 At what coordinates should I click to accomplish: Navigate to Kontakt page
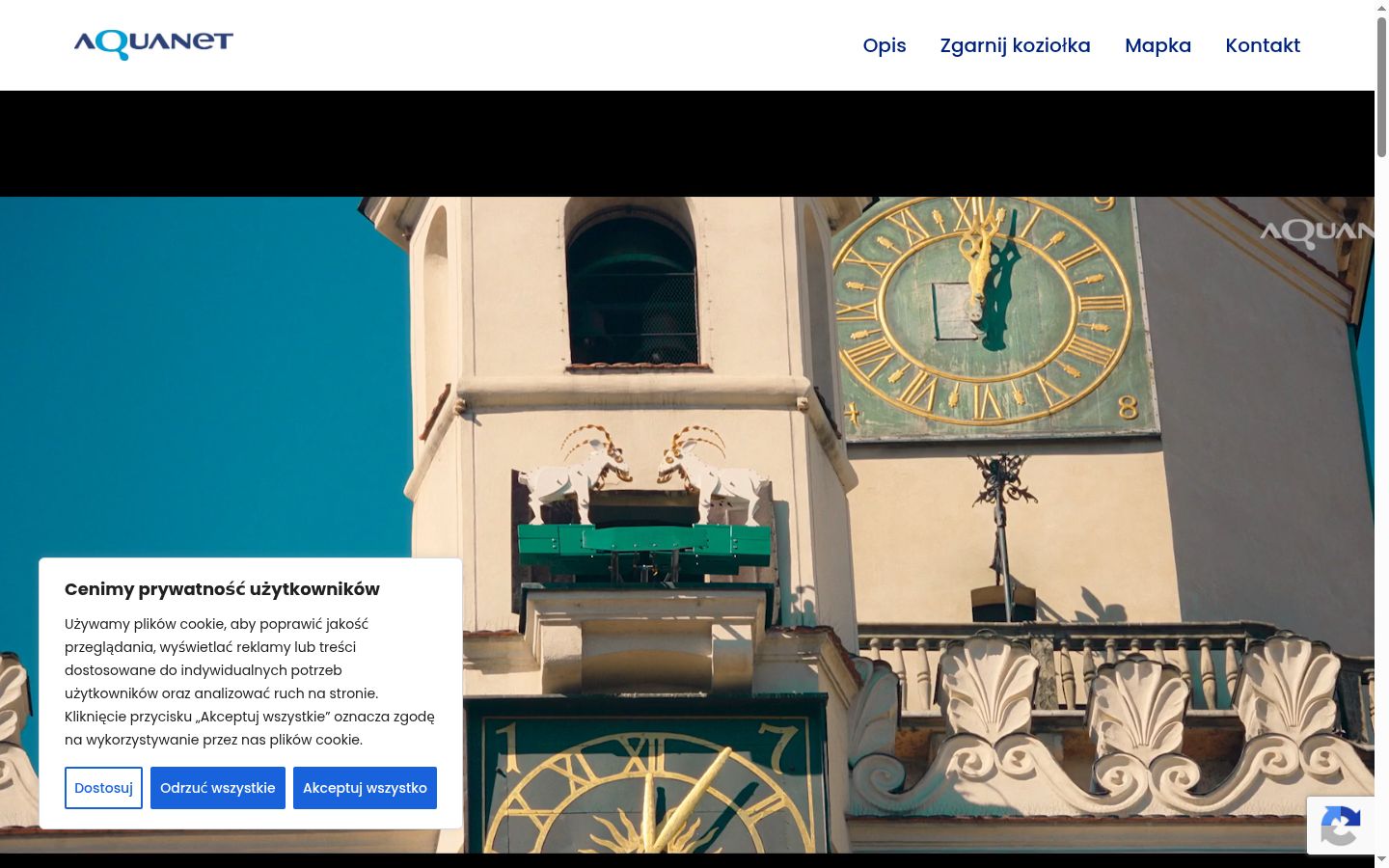coord(1263,45)
